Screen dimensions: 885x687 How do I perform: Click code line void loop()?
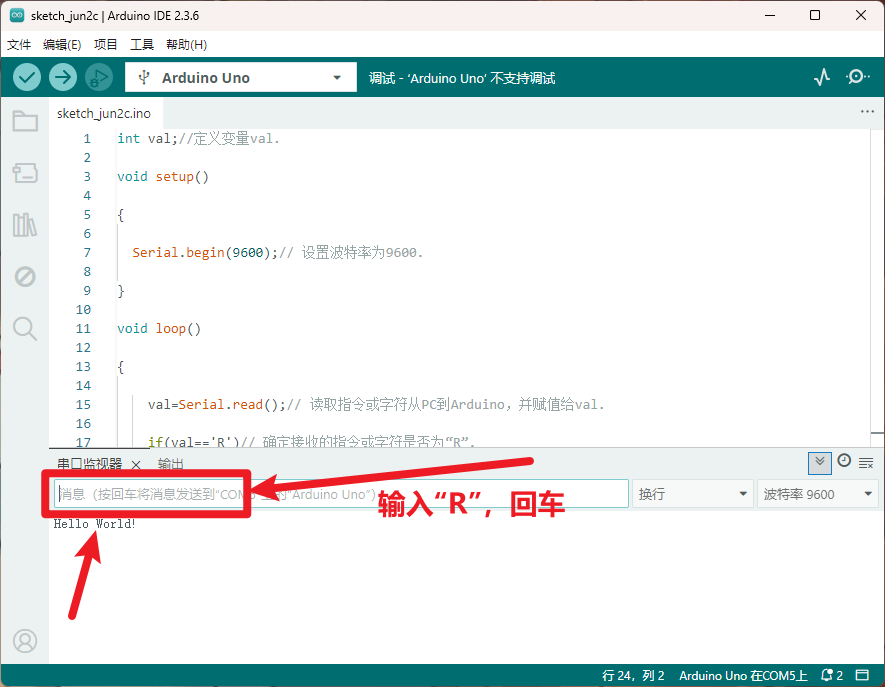(x=159, y=329)
